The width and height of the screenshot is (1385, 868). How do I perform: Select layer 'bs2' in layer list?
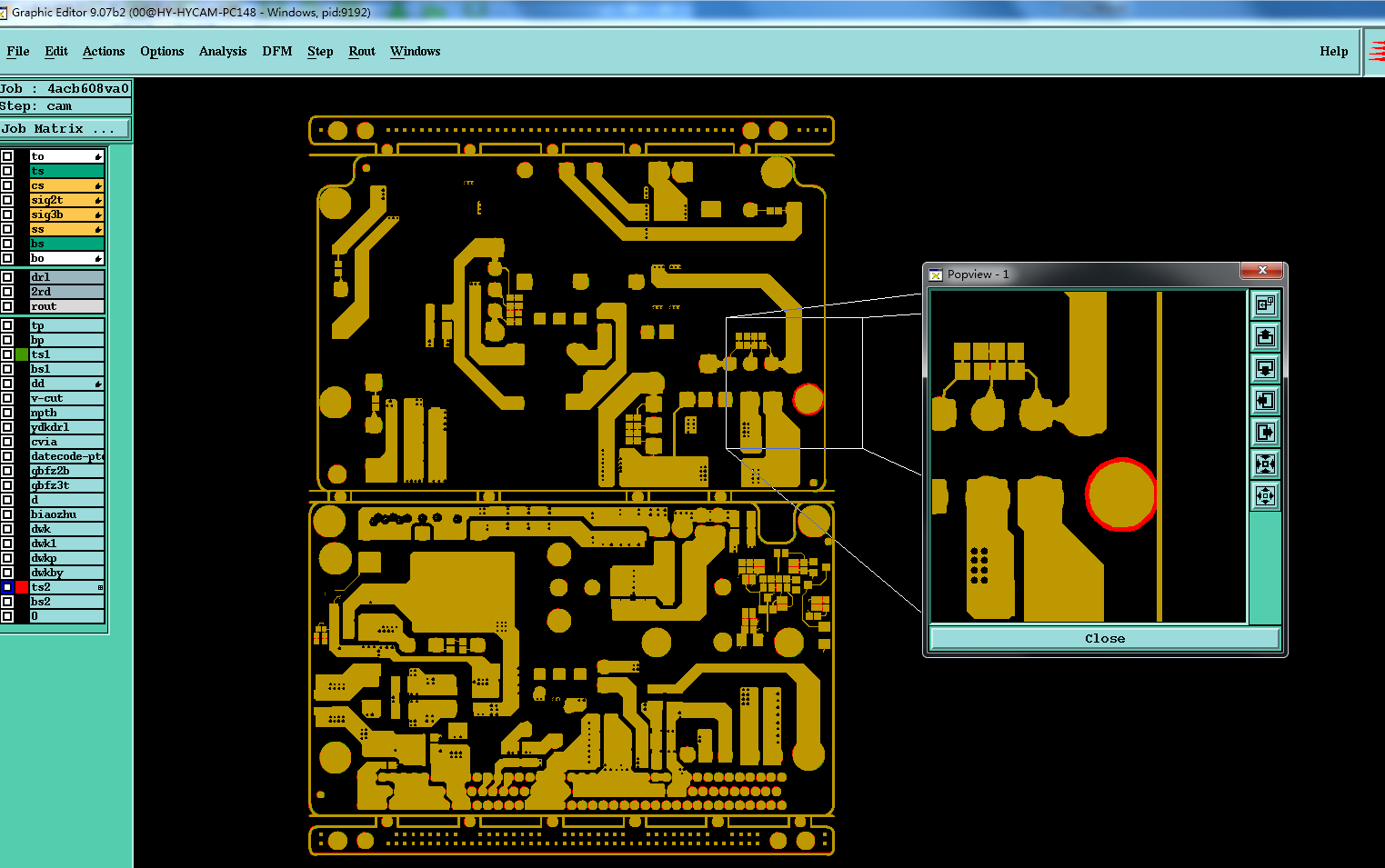(67, 603)
